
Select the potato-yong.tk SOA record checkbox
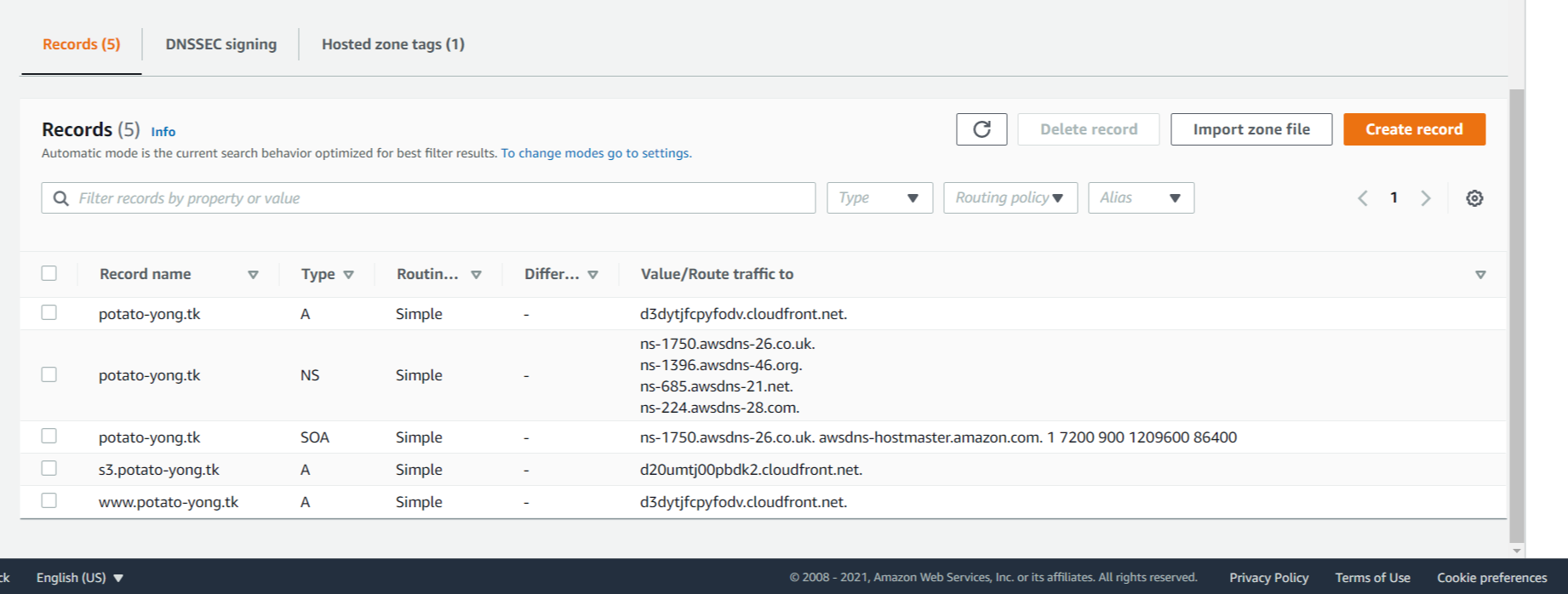pyautogui.click(x=49, y=436)
